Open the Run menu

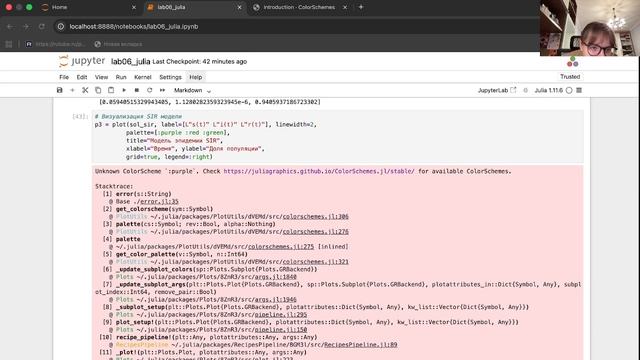(121, 77)
